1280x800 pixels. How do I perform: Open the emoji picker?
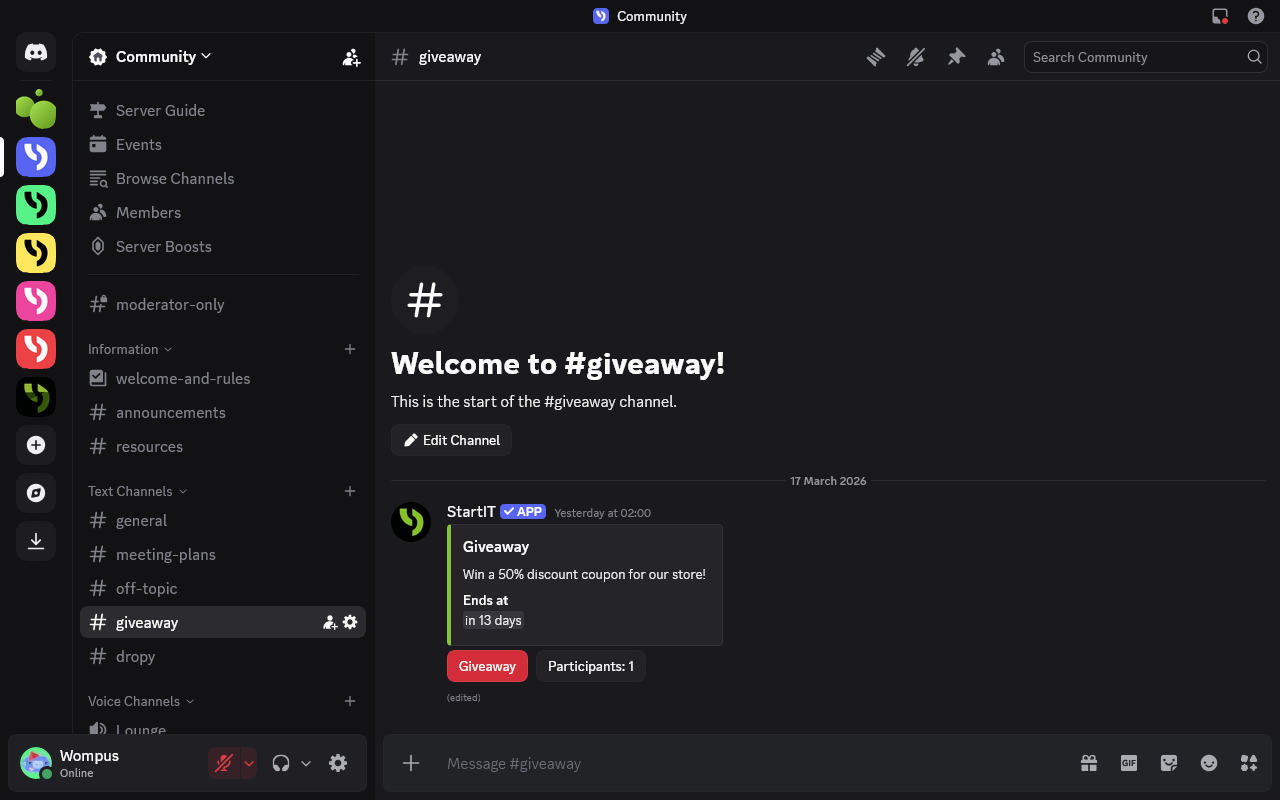pos(1208,763)
